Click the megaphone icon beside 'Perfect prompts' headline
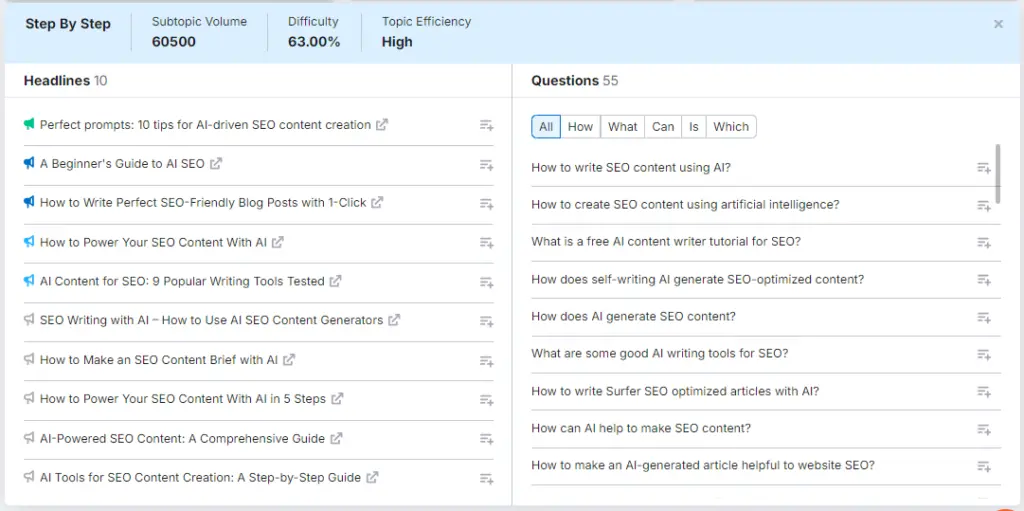1024x511 pixels. pos(29,125)
